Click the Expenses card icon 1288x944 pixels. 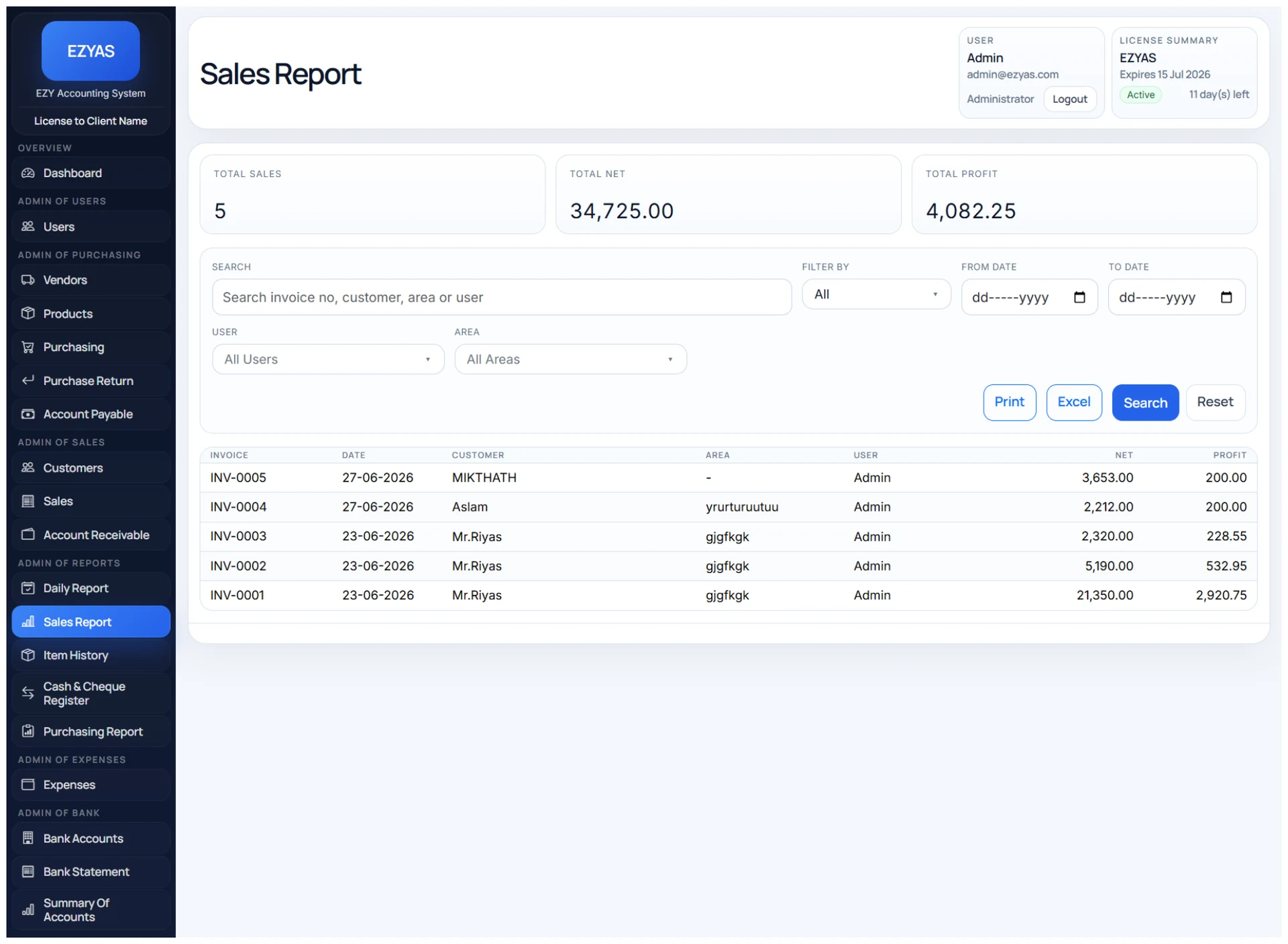(28, 784)
